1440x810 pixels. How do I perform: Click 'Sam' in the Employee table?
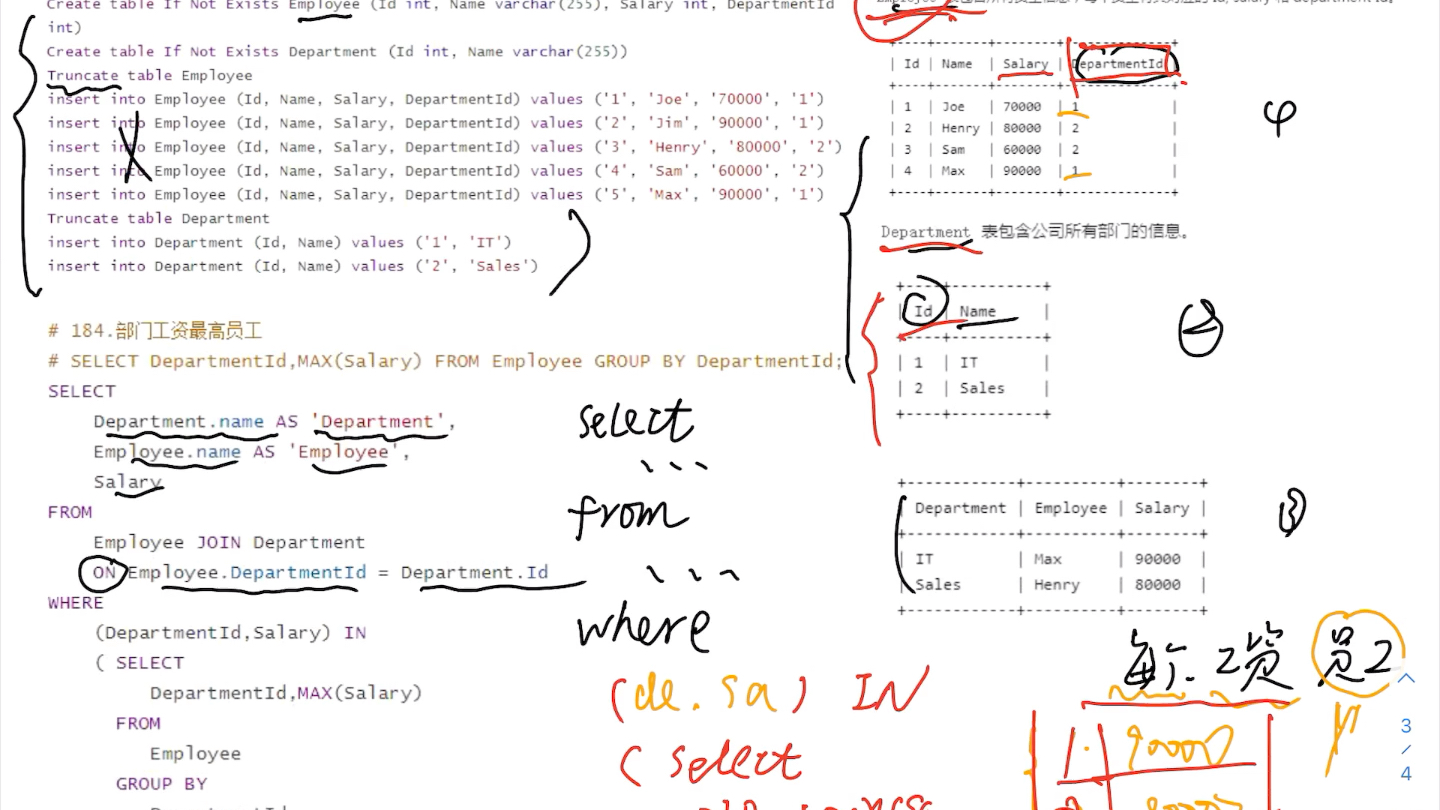[x=953, y=150]
